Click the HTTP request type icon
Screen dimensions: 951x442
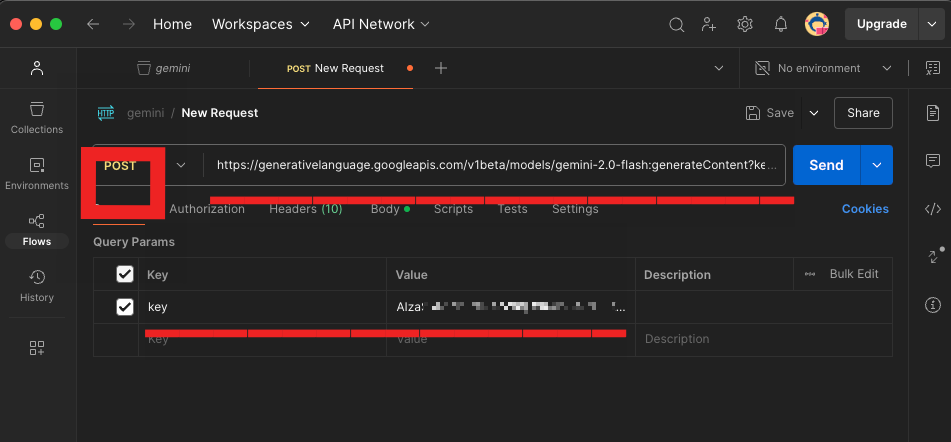pyautogui.click(x=106, y=113)
